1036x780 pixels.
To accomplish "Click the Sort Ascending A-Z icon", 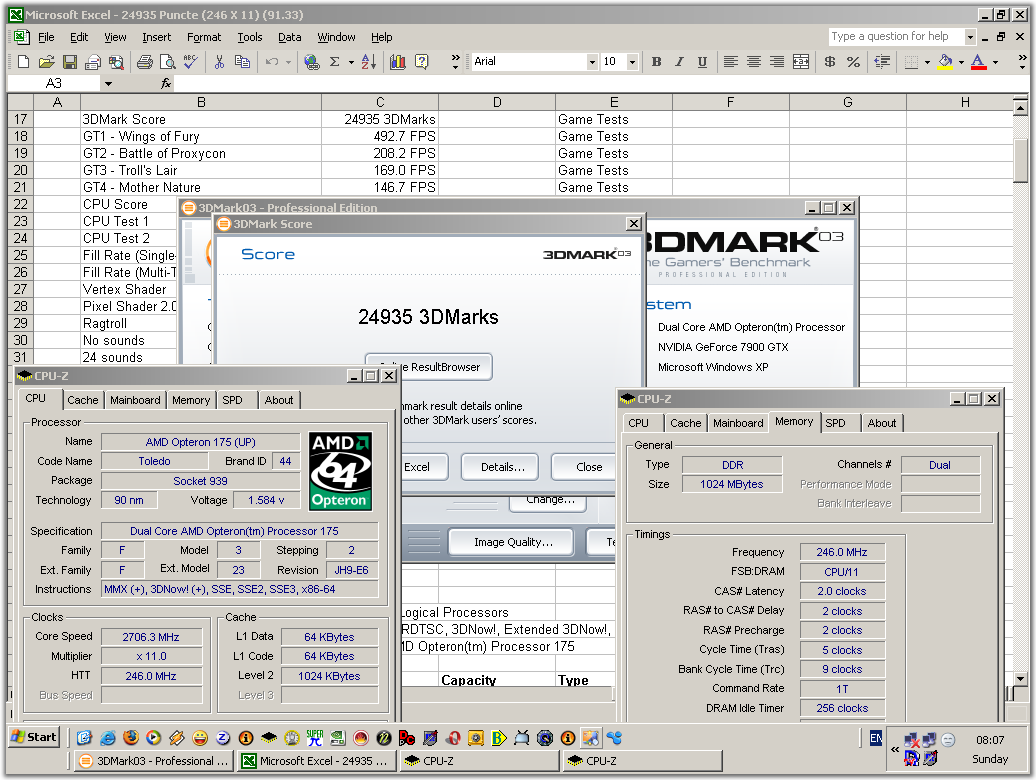I will point(369,62).
